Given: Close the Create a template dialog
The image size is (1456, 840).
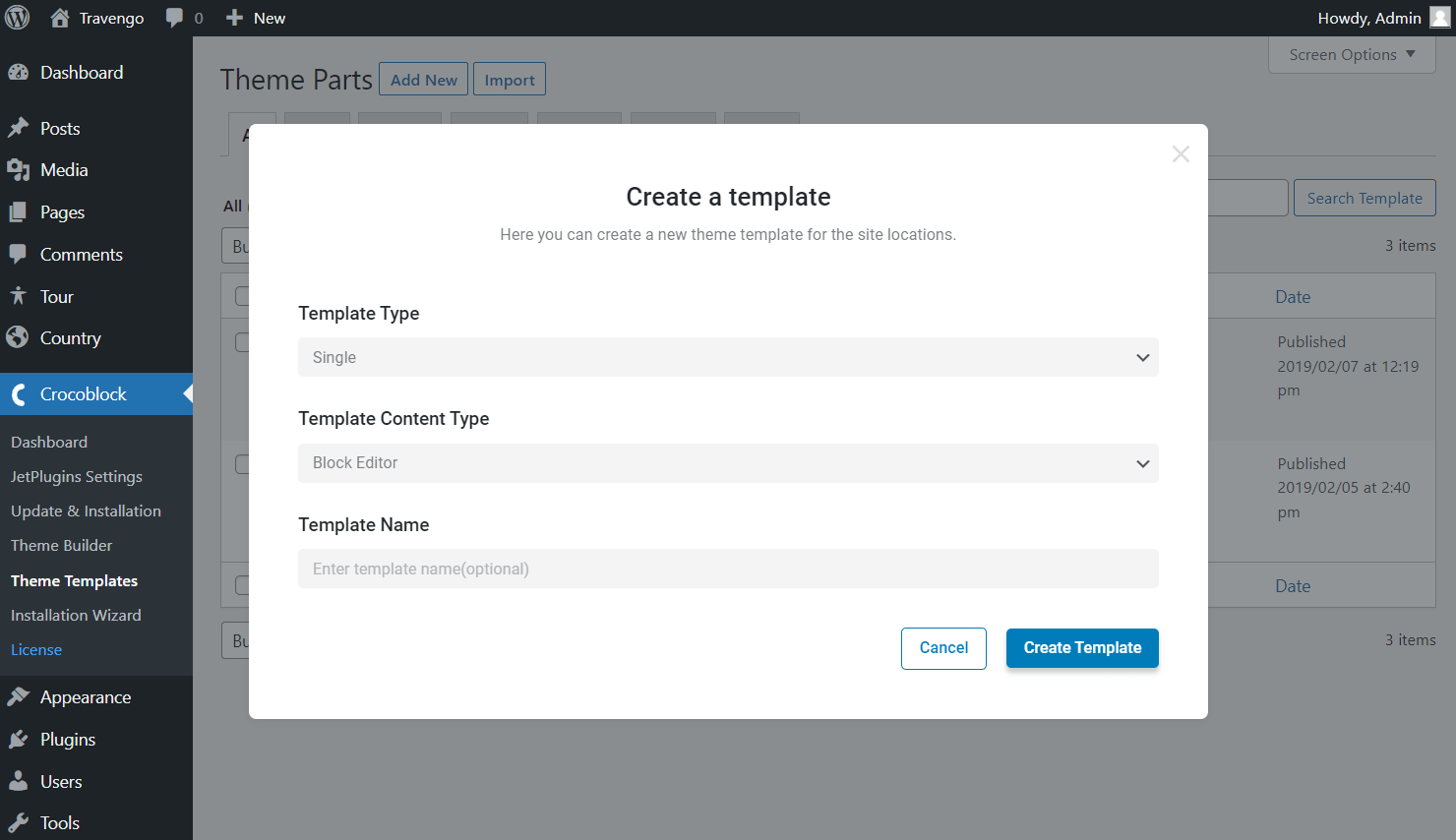Looking at the screenshot, I should click(1181, 153).
